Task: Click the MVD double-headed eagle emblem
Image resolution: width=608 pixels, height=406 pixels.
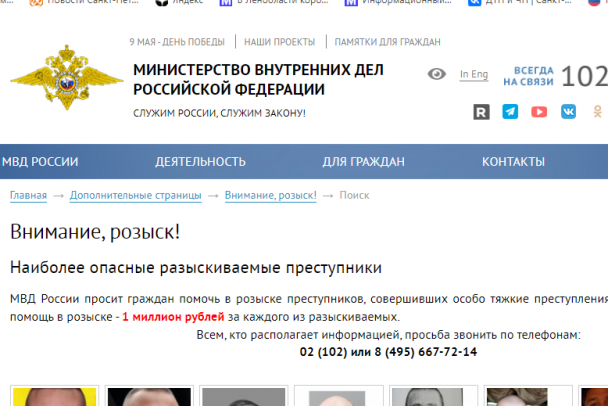Action: 67,77
